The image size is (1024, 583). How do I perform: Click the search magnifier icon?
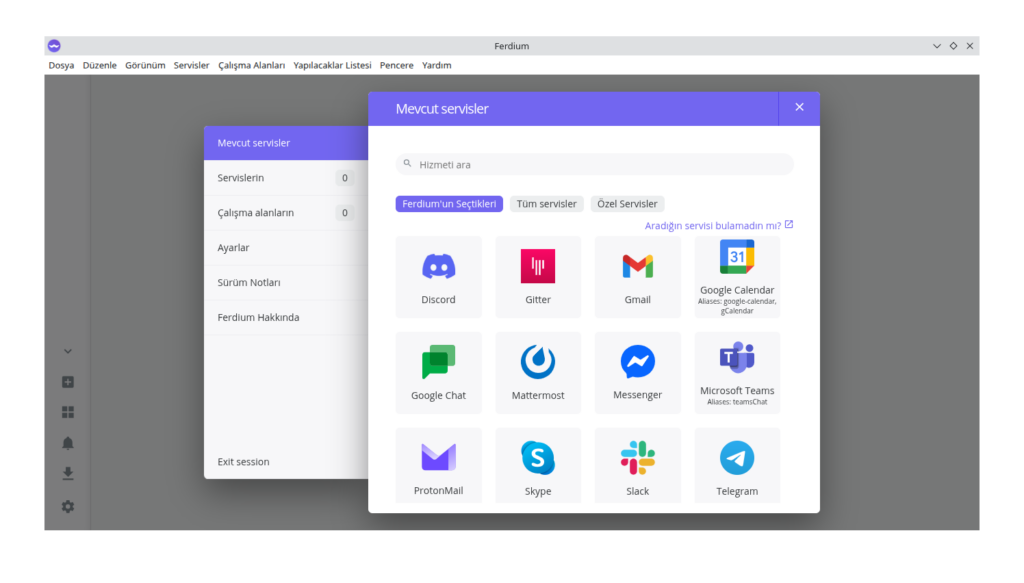(x=408, y=164)
